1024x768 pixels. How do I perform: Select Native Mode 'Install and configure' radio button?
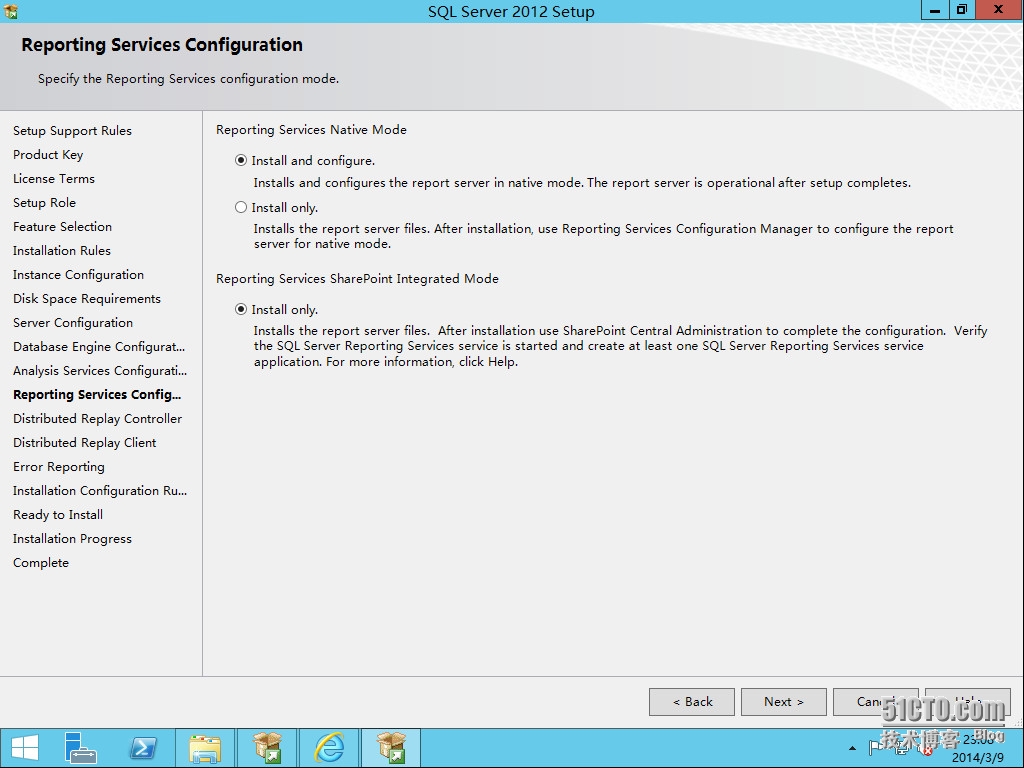click(241, 160)
